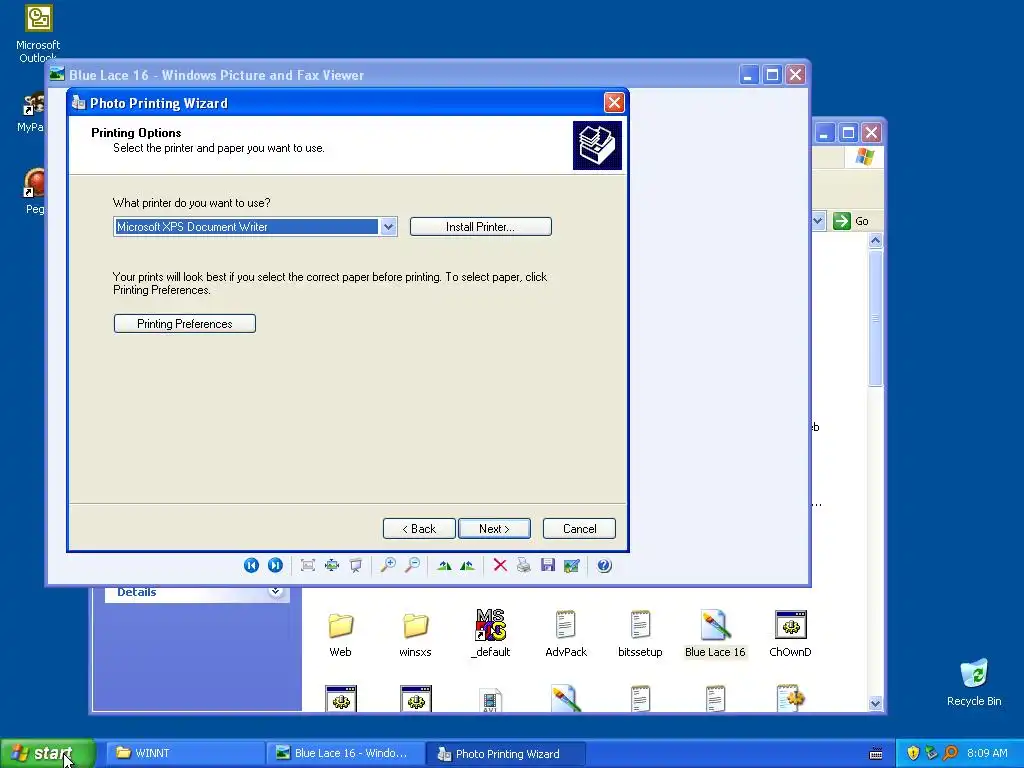
Task: Click Next in the wizard
Action: (494, 529)
